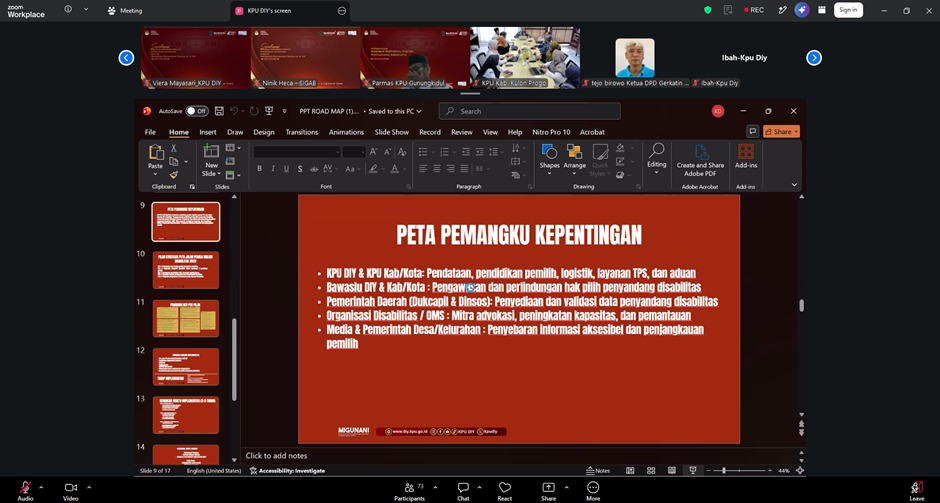Viewport: 940px width, 503px height.
Task: Click the Format Painter brush icon
Action: pos(174,175)
